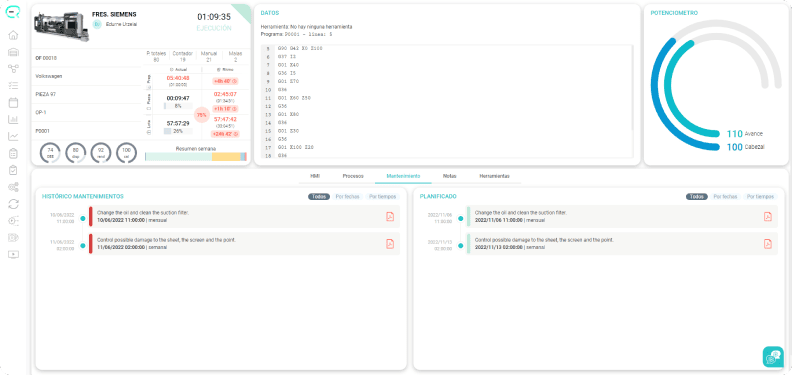Switch to the Herramientas tab

click(494, 176)
